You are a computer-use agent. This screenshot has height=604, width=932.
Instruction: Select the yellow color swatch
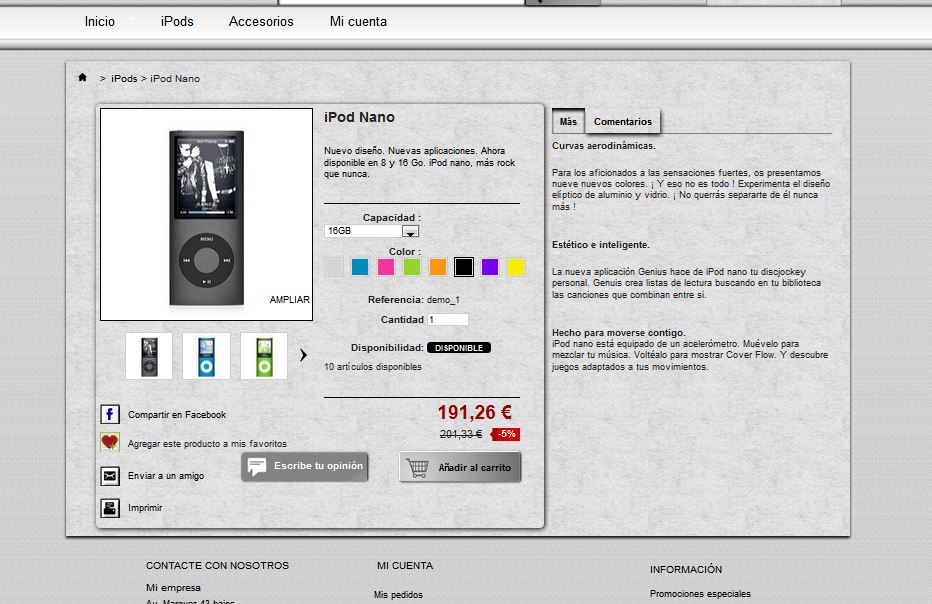[x=516, y=267]
